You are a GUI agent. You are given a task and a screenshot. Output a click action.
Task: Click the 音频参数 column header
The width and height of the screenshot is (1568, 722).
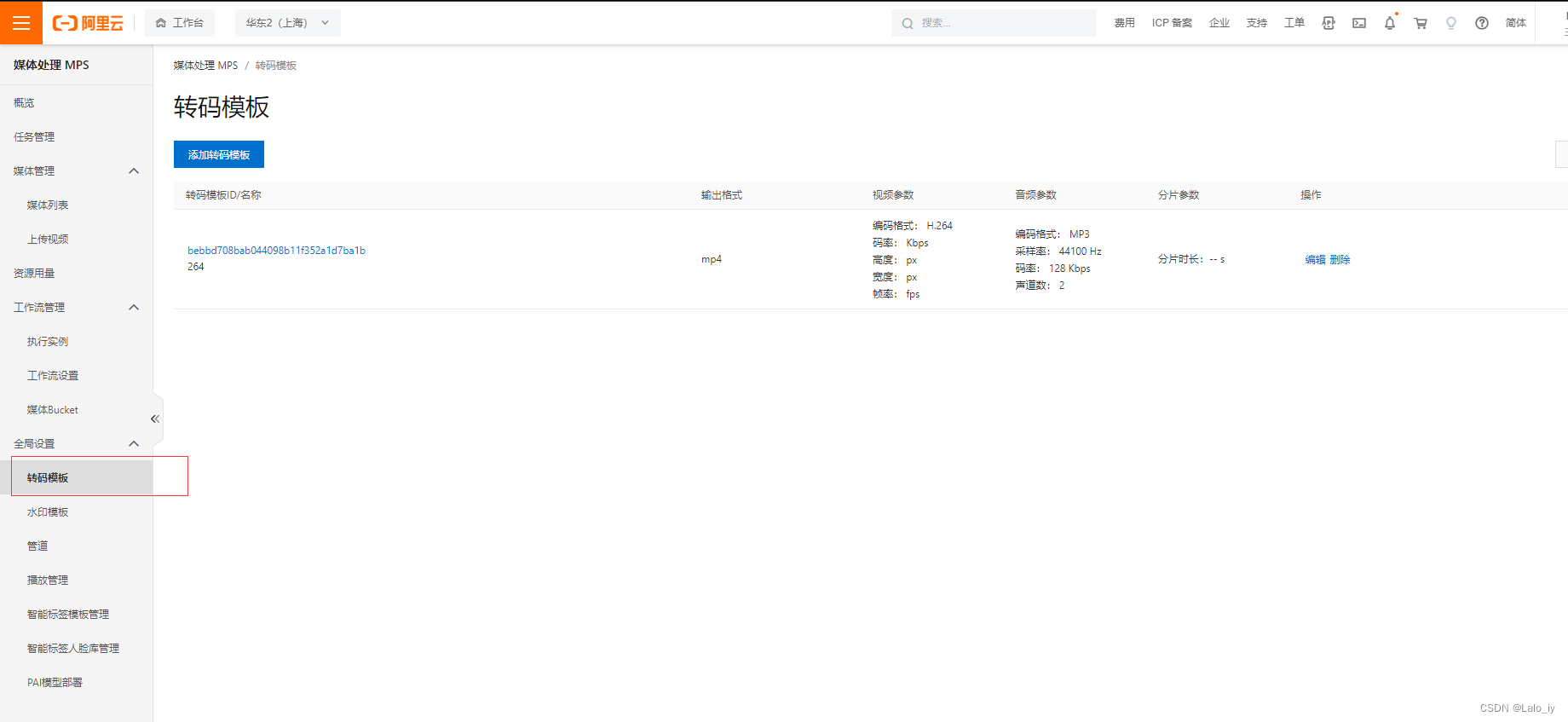point(1035,195)
